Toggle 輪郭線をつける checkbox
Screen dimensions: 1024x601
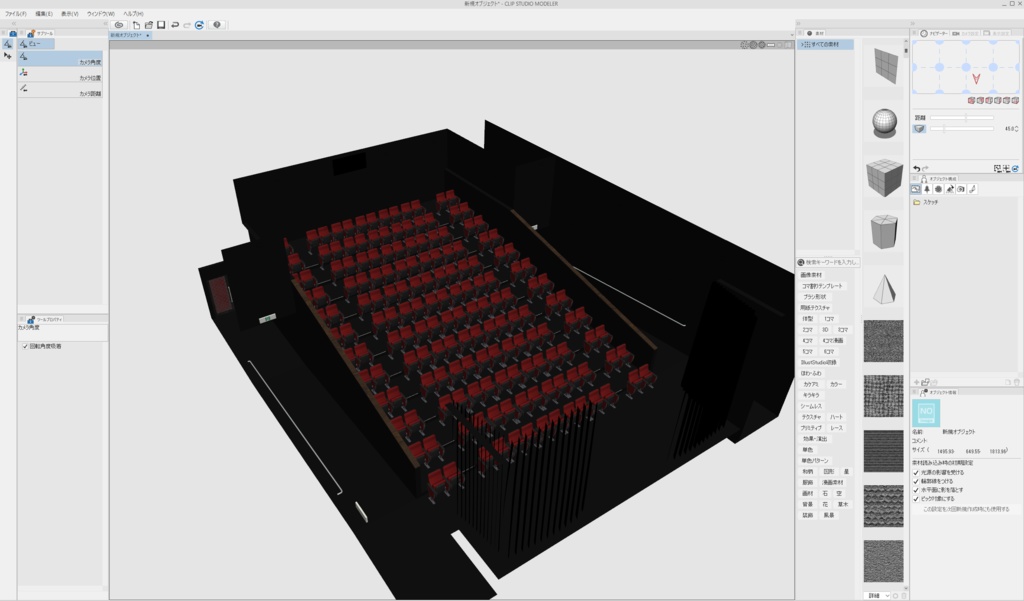coord(916,481)
